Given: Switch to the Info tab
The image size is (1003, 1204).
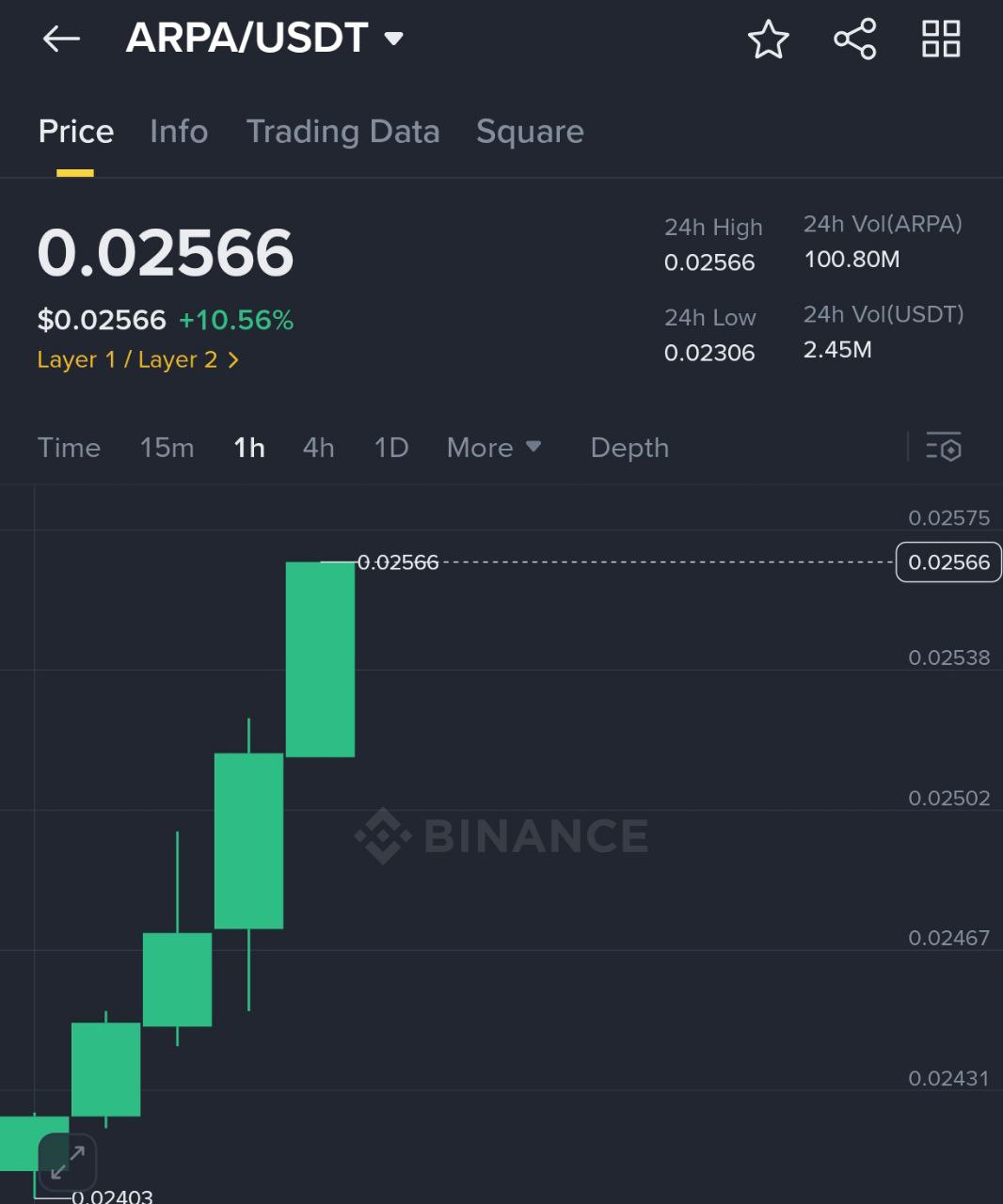Looking at the screenshot, I should point(179,132).
